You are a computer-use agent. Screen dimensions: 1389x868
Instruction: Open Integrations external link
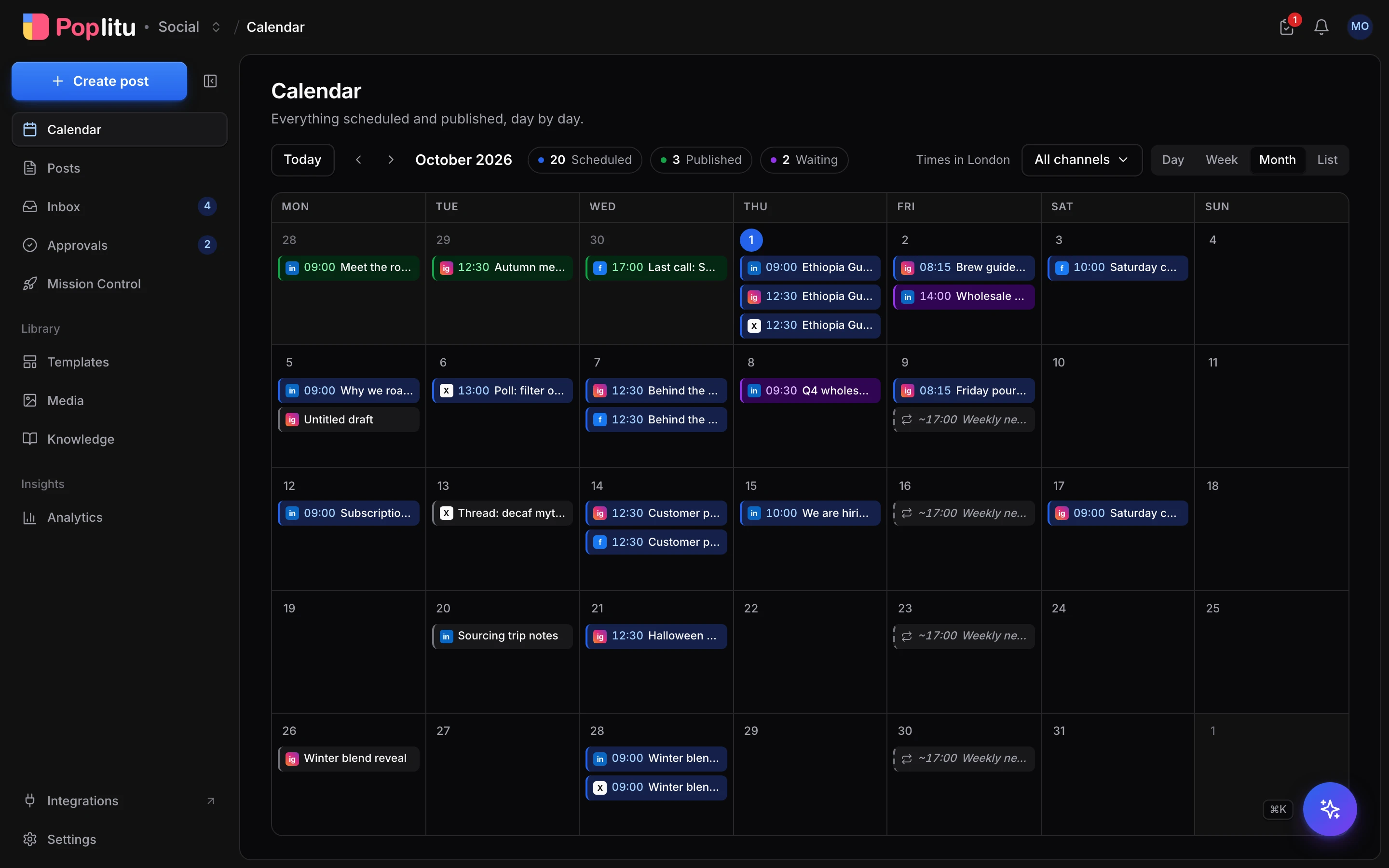[120, 800]
